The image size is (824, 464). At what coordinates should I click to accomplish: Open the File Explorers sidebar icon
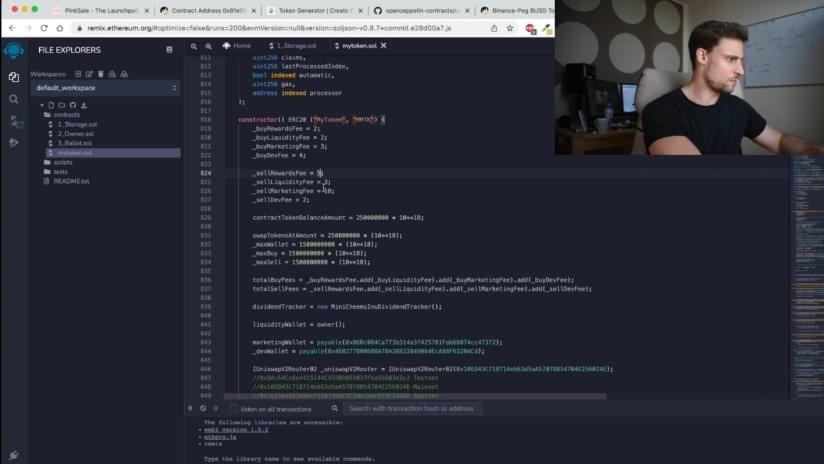(x=13, y=77)
